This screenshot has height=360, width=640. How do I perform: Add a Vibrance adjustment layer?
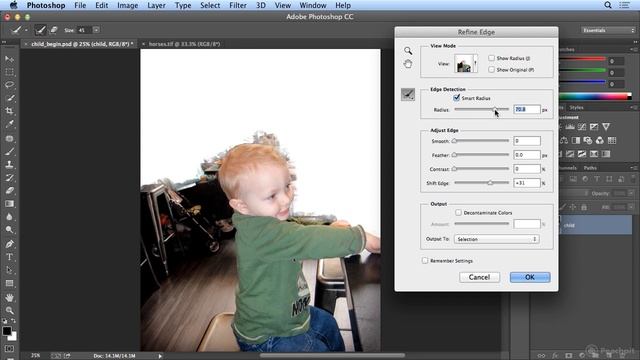pos(606,127)
